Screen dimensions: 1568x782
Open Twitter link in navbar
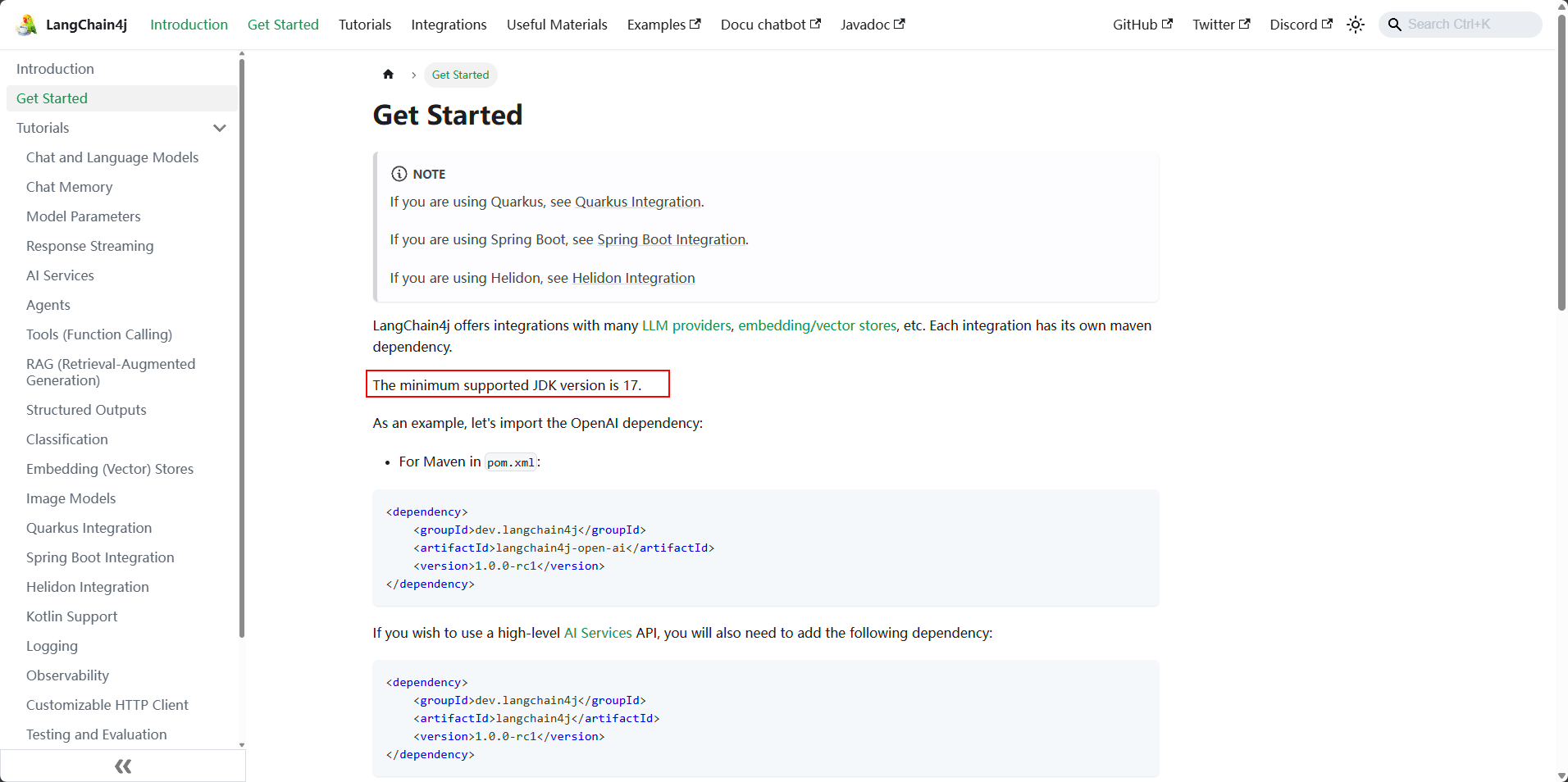[x=1222, y=25]
